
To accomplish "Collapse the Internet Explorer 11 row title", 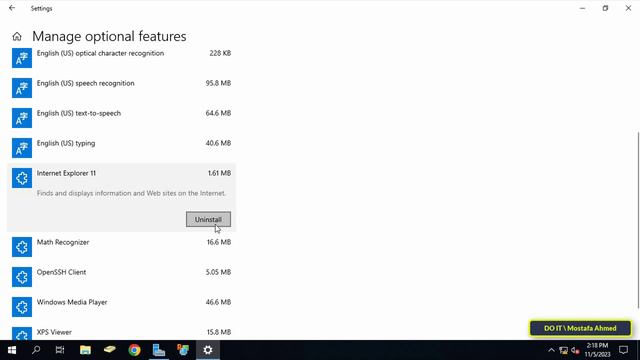I will 66,173.
